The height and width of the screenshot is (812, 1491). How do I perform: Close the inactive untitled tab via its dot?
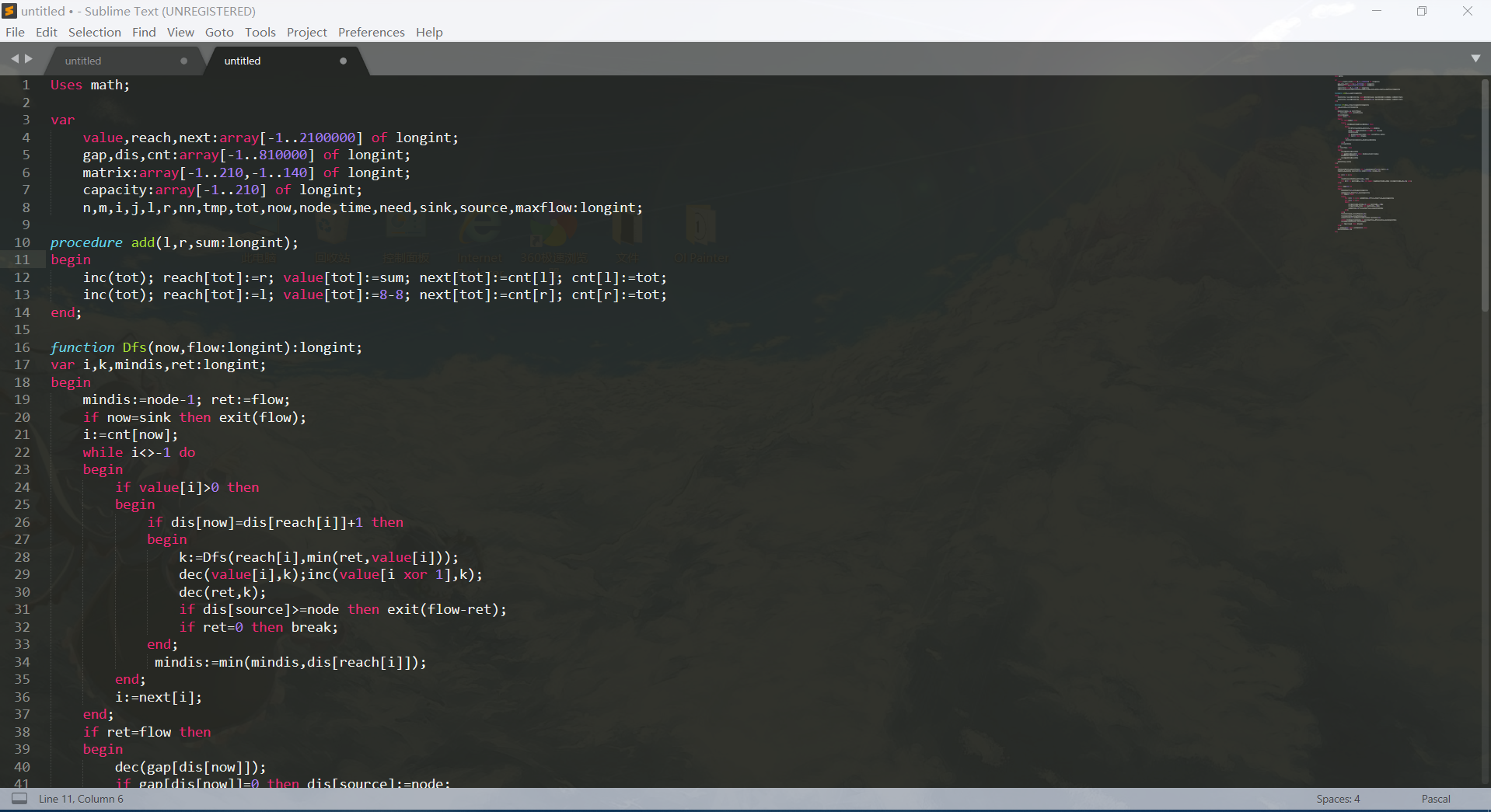[x=184, y=61]
